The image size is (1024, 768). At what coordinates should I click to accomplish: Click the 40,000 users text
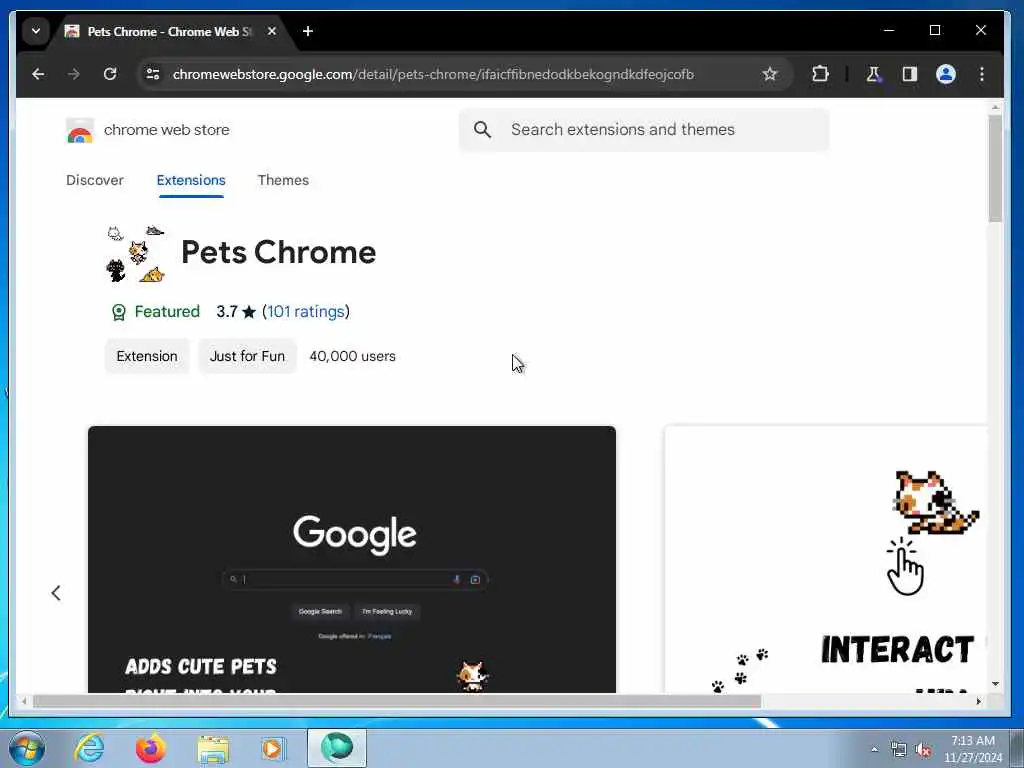click(x=353, y=356)
